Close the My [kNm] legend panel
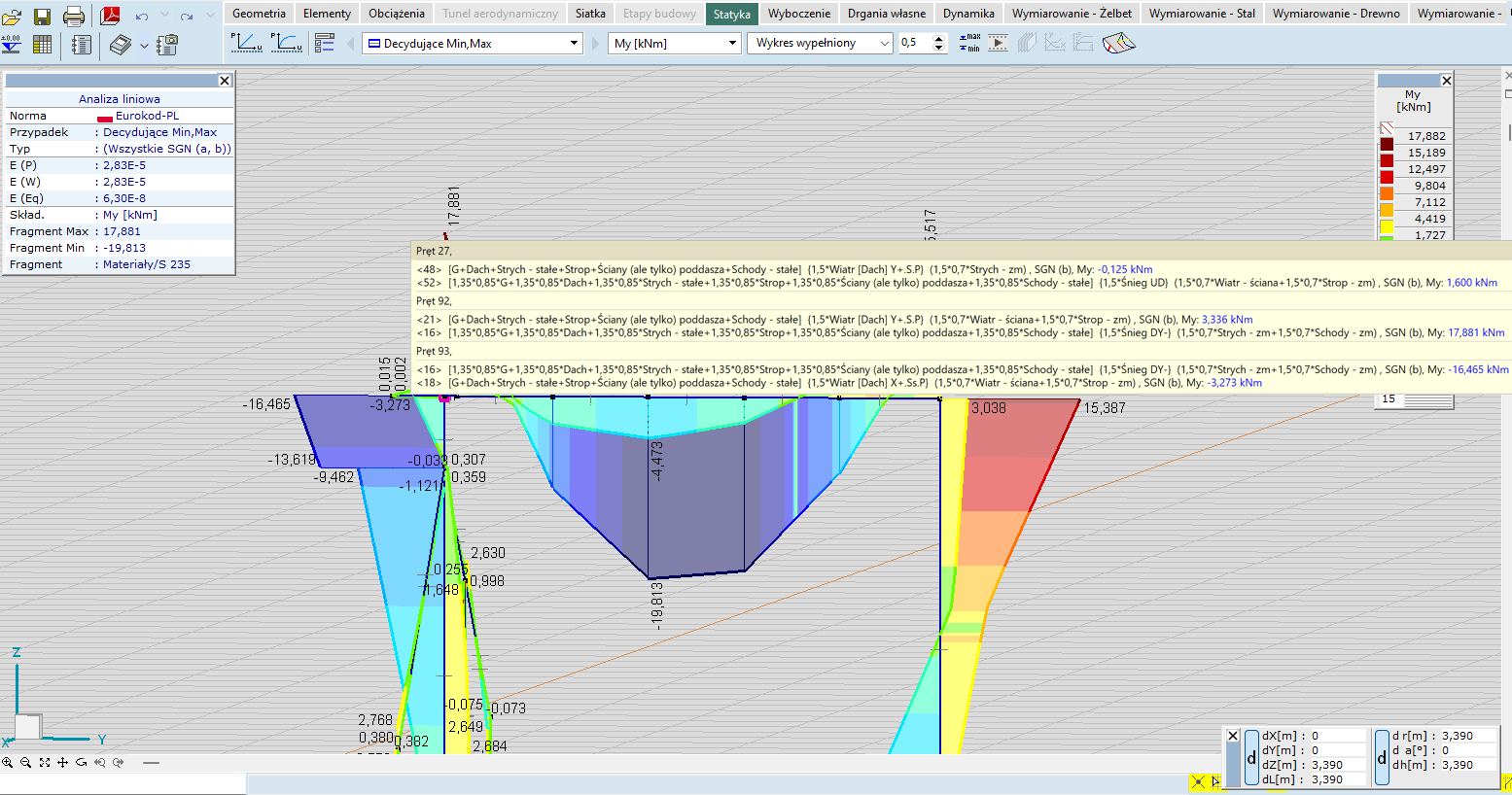The height and width of the screenshot is (795, 1512). tap(1446, 81)
